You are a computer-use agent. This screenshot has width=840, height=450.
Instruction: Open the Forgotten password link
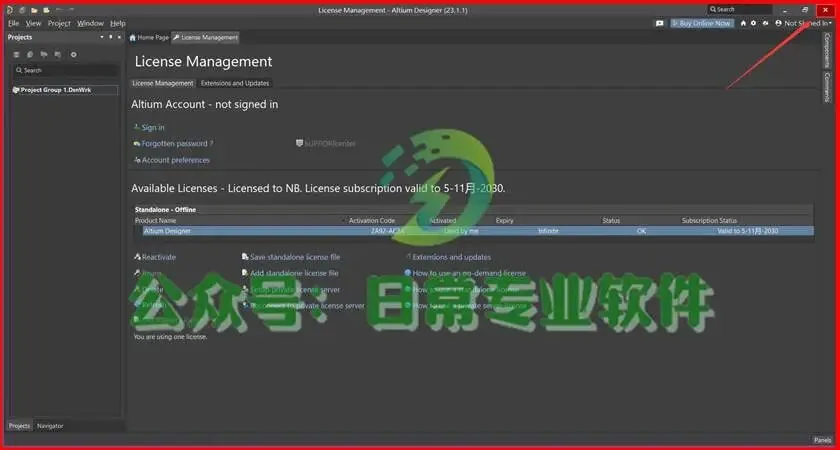(177, 144)
